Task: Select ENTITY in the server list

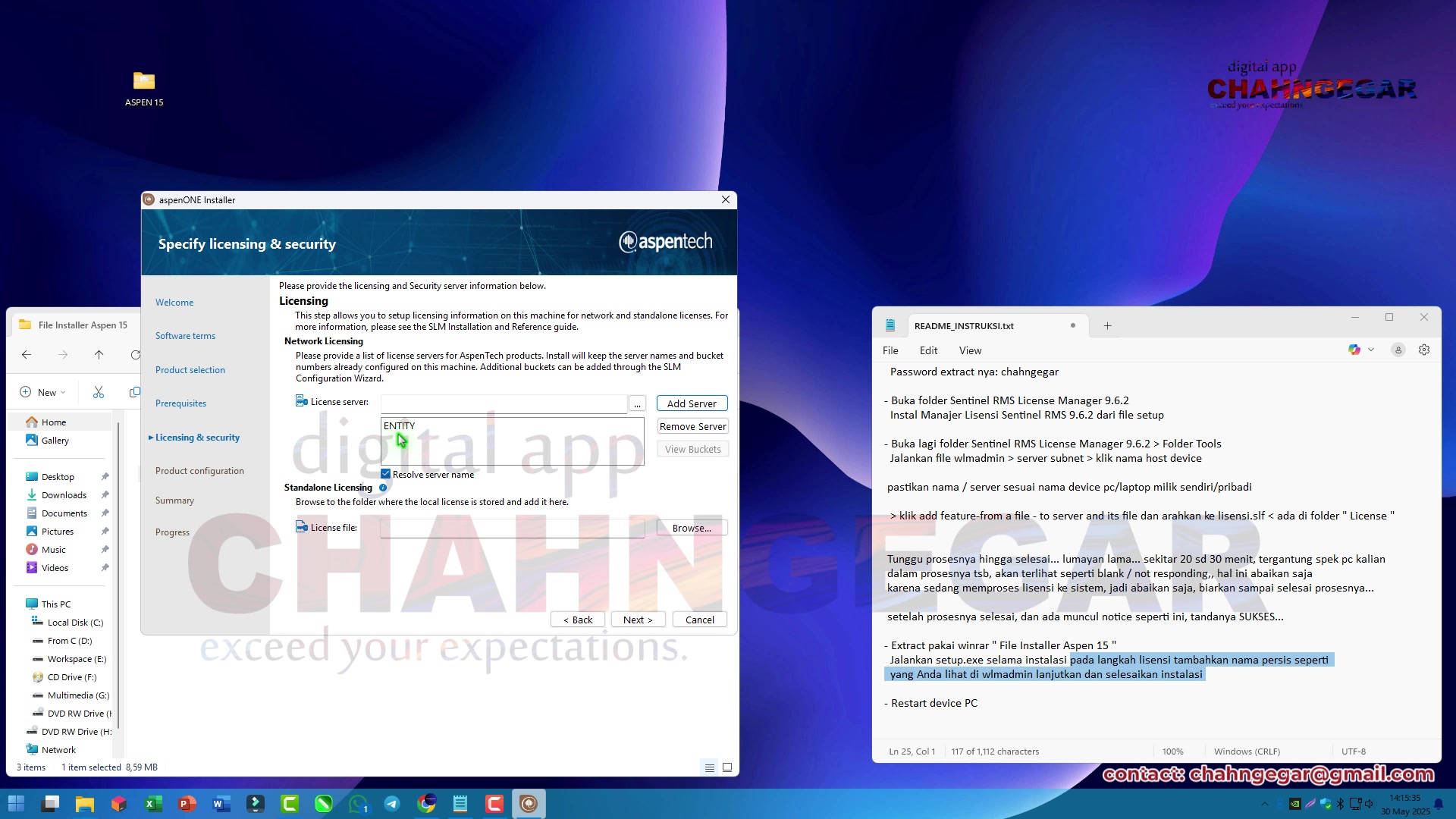Action: (x=399, y=425)
